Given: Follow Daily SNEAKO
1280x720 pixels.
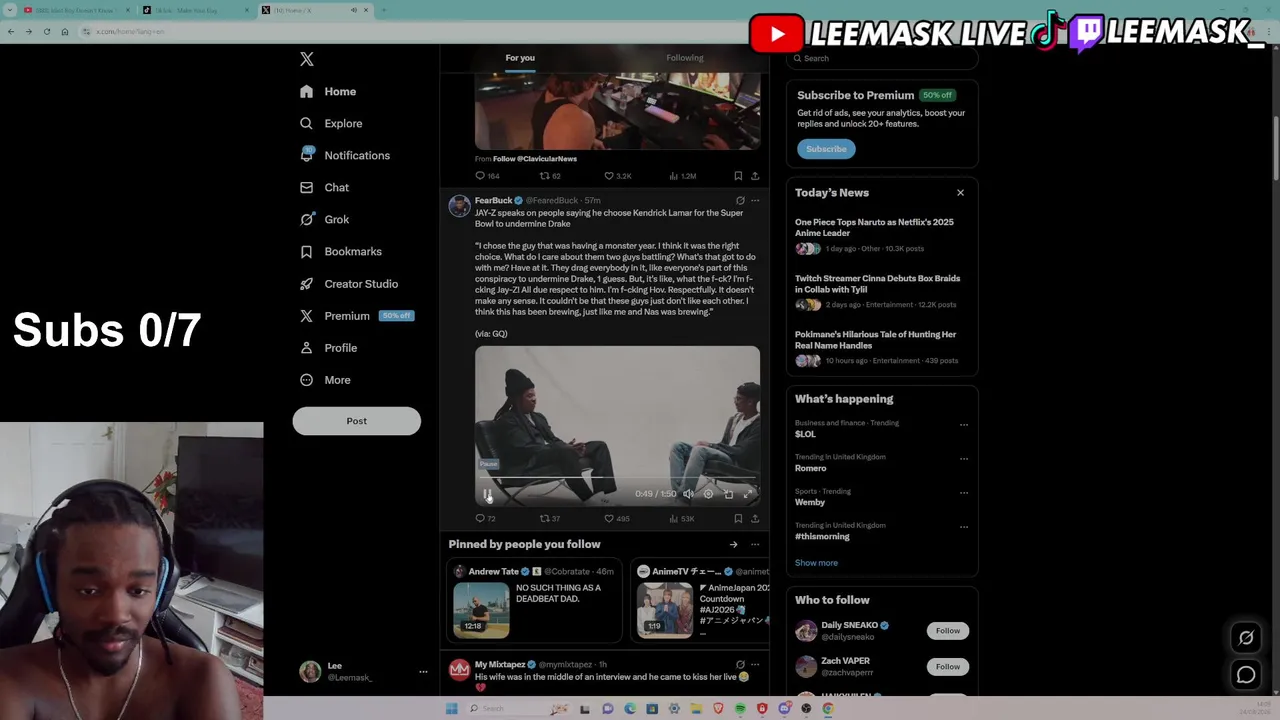Looking at the screenshot, I should tap(948, 630).
